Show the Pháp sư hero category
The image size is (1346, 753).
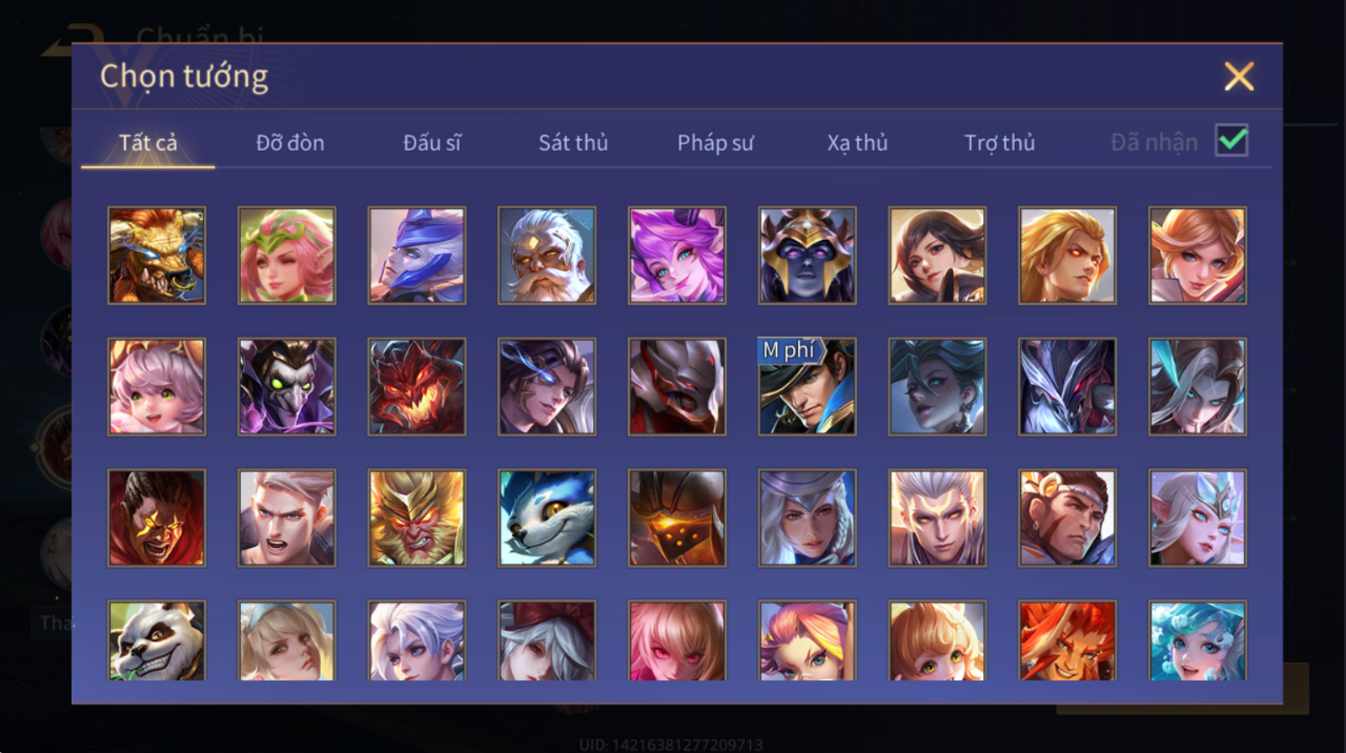point(715,143)
